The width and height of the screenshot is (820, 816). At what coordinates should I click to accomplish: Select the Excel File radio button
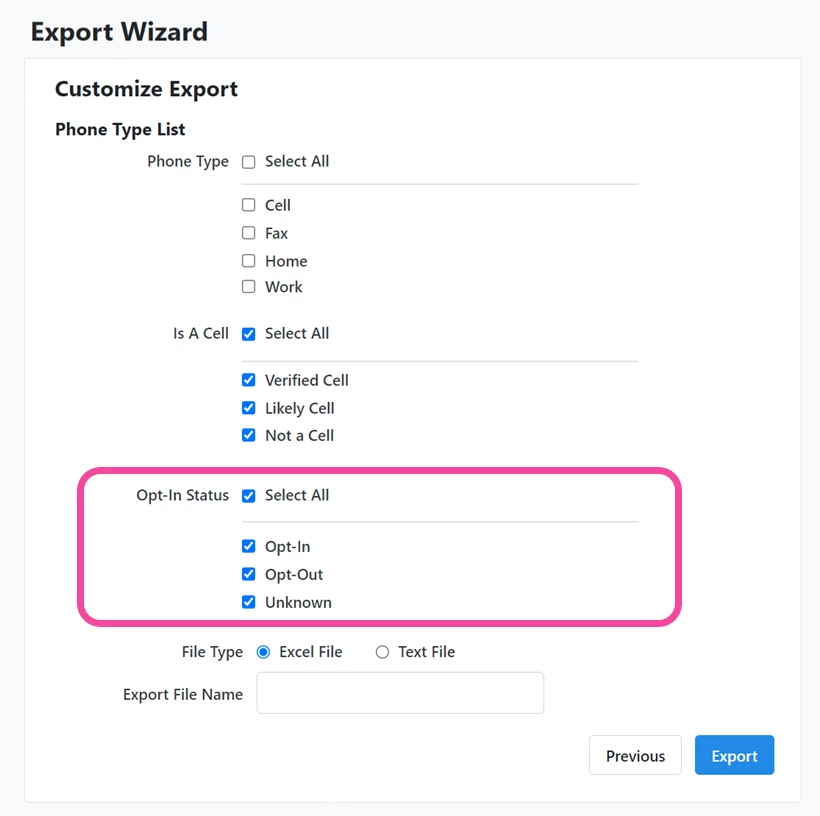tap(263, 651)
